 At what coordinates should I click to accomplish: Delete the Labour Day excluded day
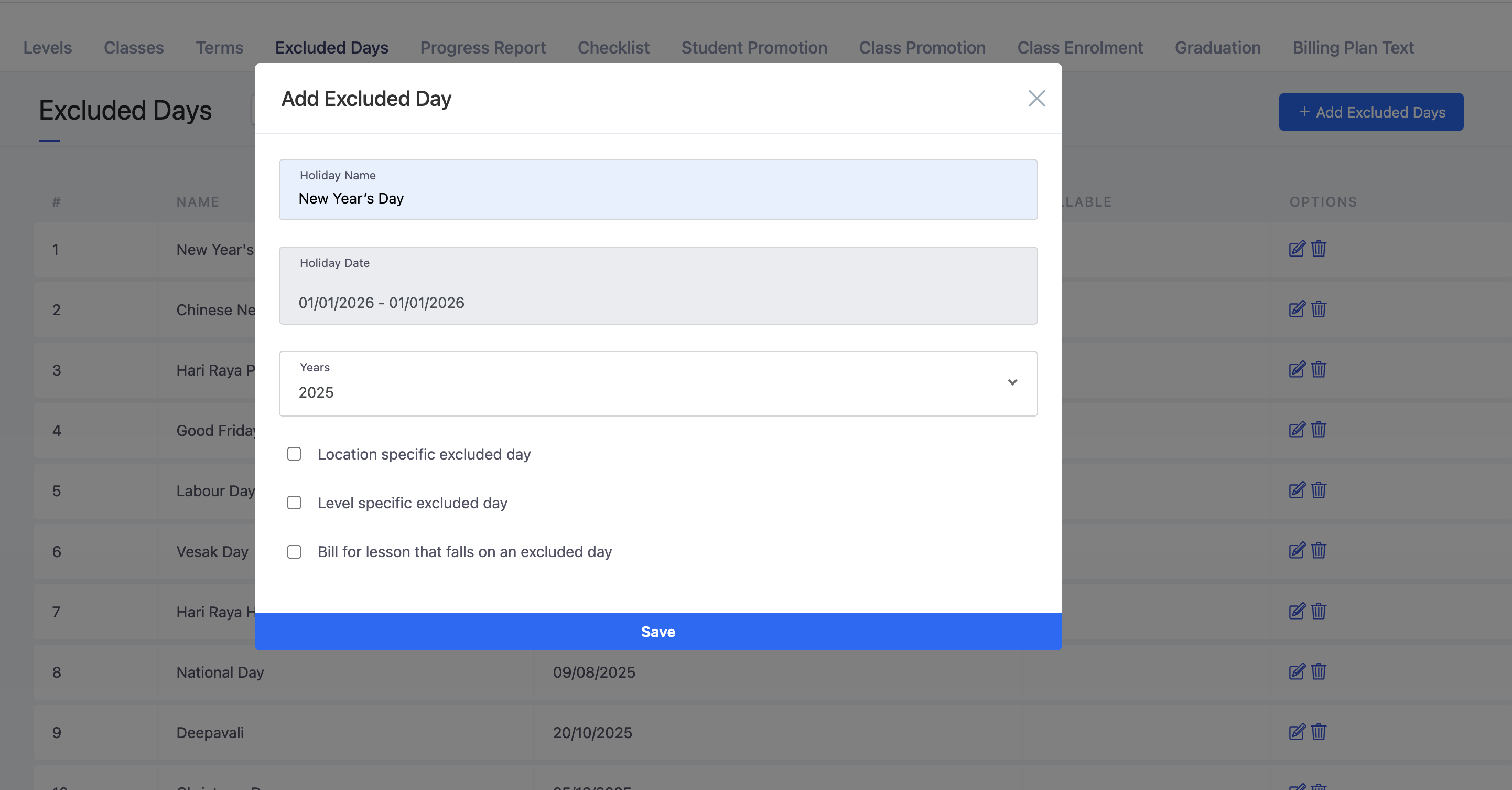(1319, 490)
